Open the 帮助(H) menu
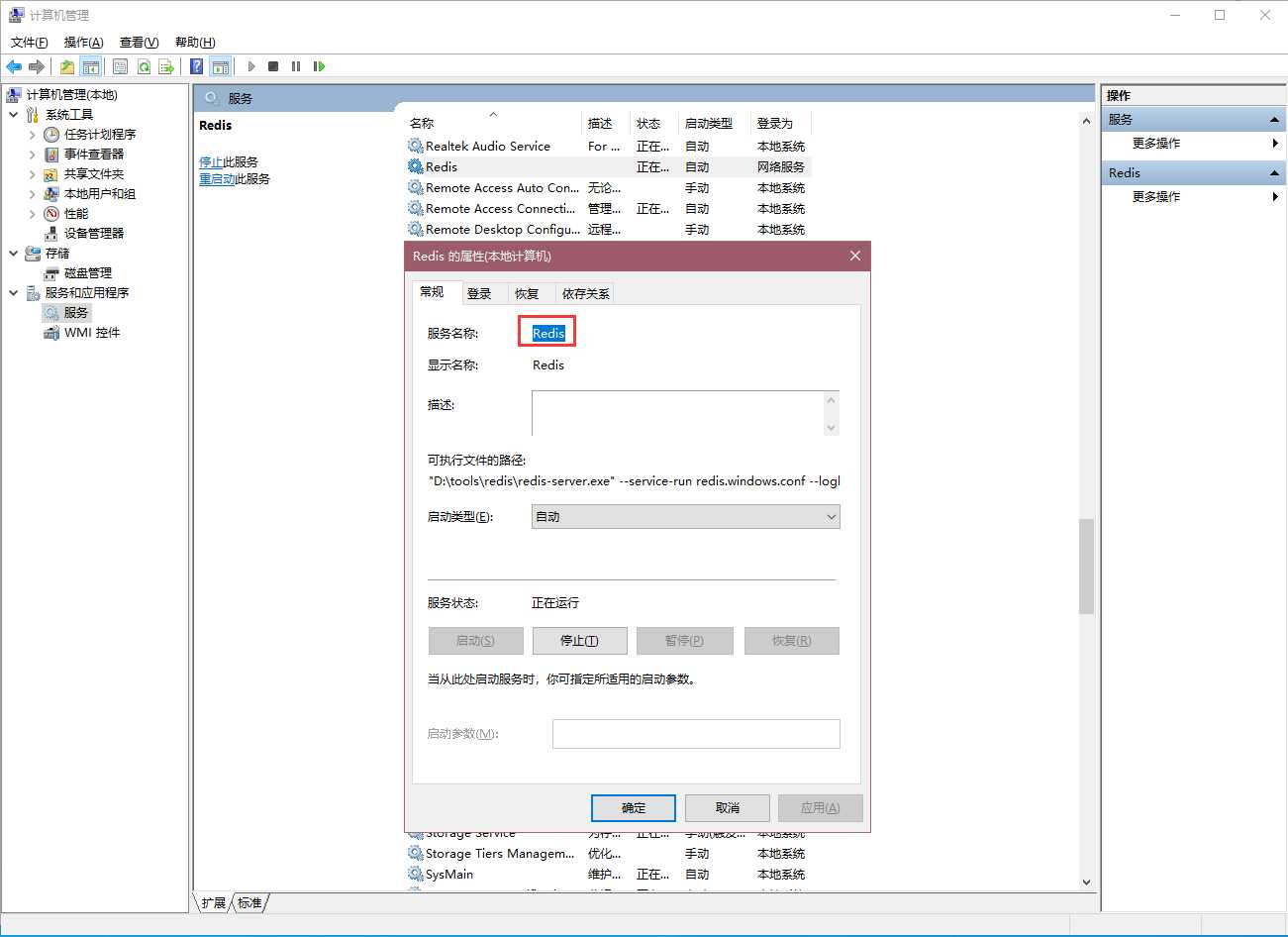Viewport: 1288px width, 937px height. [195, 42]
